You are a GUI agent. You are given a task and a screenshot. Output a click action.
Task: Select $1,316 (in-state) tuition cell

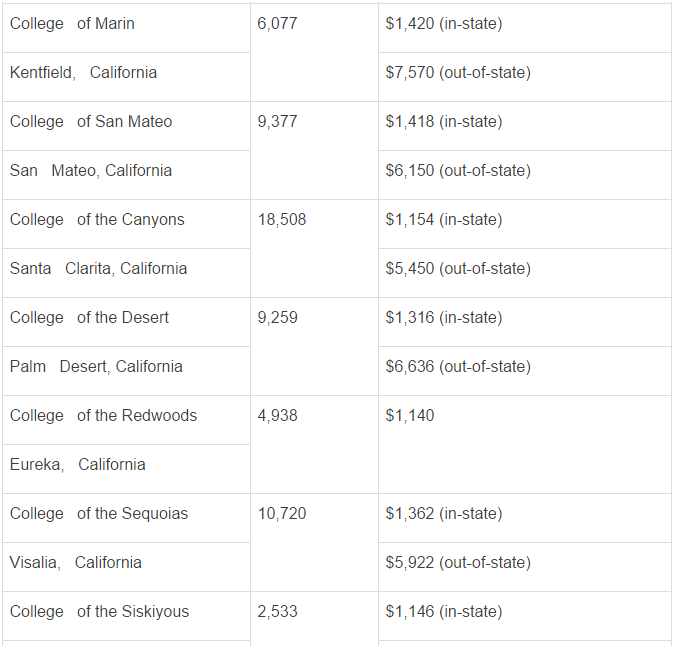[x=525, y=322]
